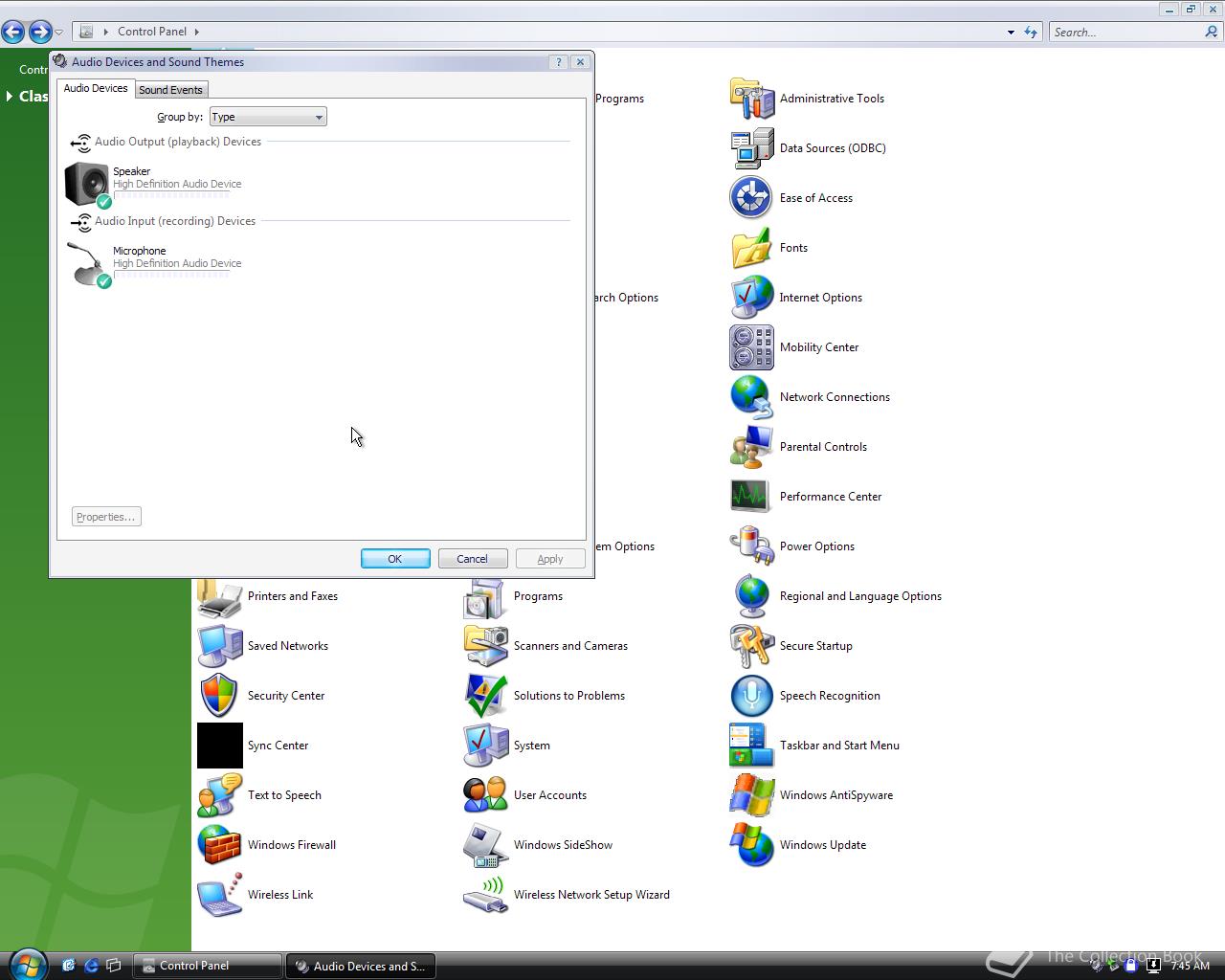Click the Control Panel search box
This screenshot has width=1225, height=980.
pyautogui.click(x=1125, y=32)
